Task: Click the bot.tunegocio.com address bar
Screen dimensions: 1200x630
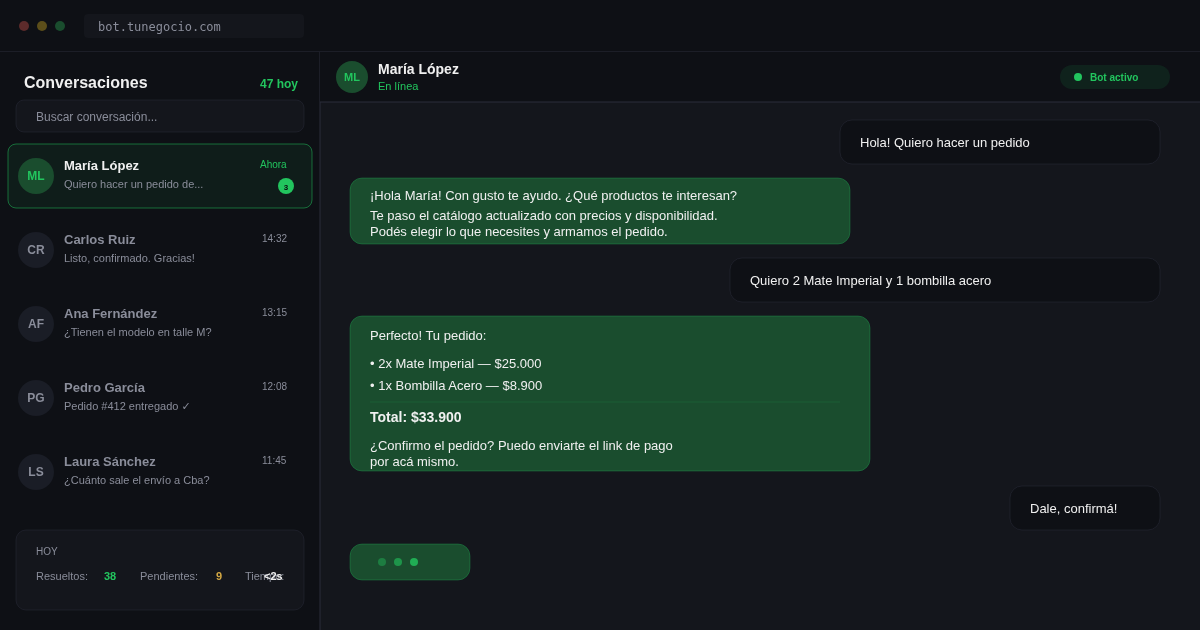Action: 194,26
